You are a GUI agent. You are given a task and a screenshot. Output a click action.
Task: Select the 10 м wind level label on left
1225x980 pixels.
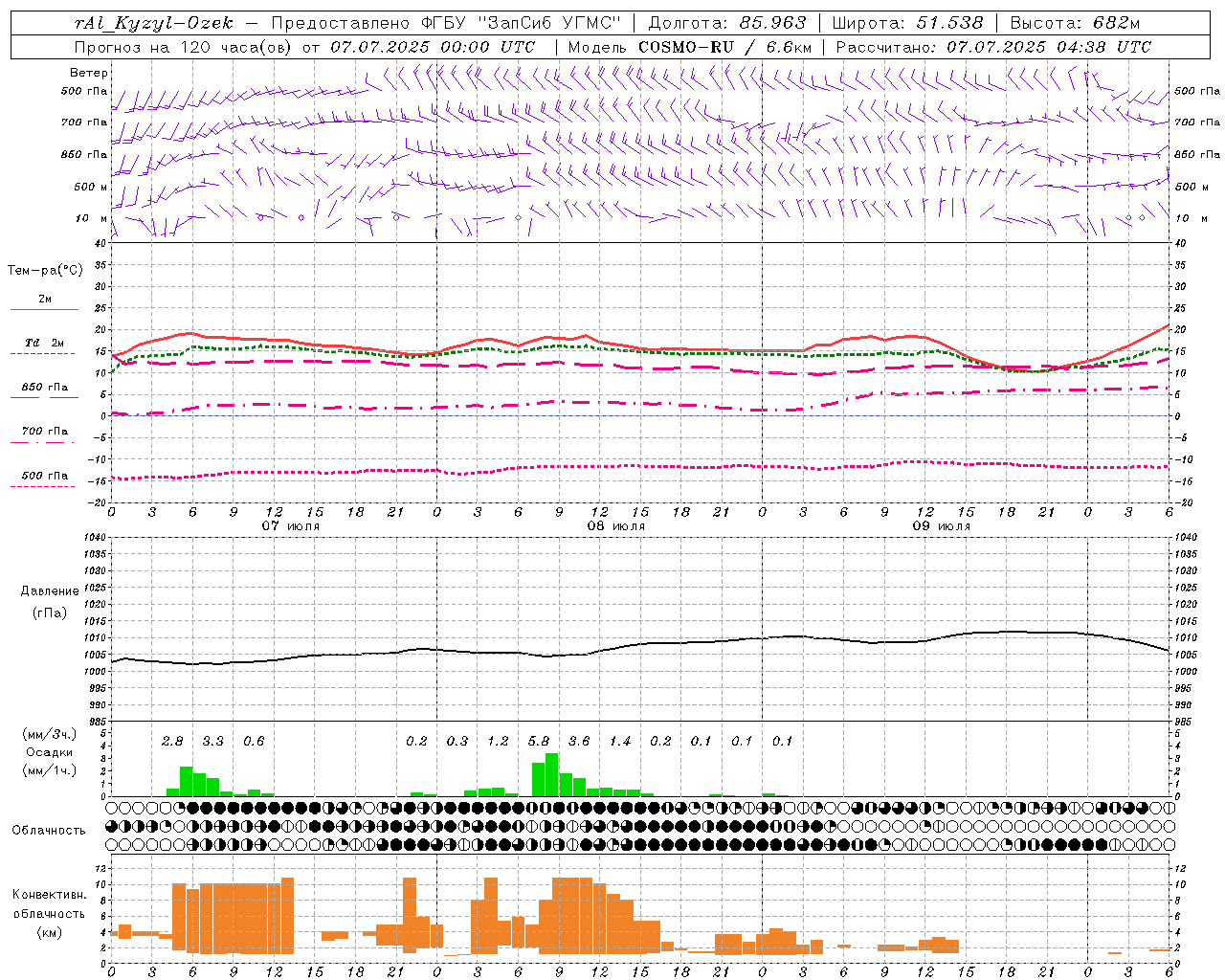(91, 218)
